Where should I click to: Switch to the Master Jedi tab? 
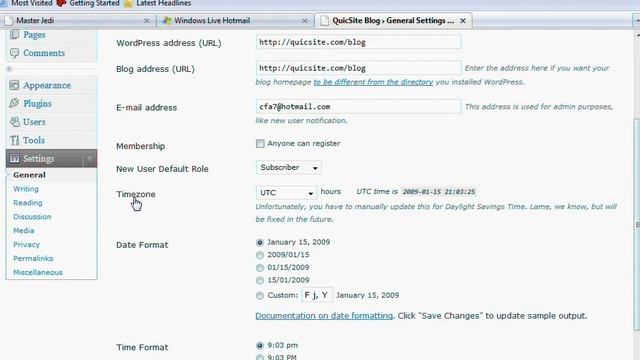[x=78, y=21]
